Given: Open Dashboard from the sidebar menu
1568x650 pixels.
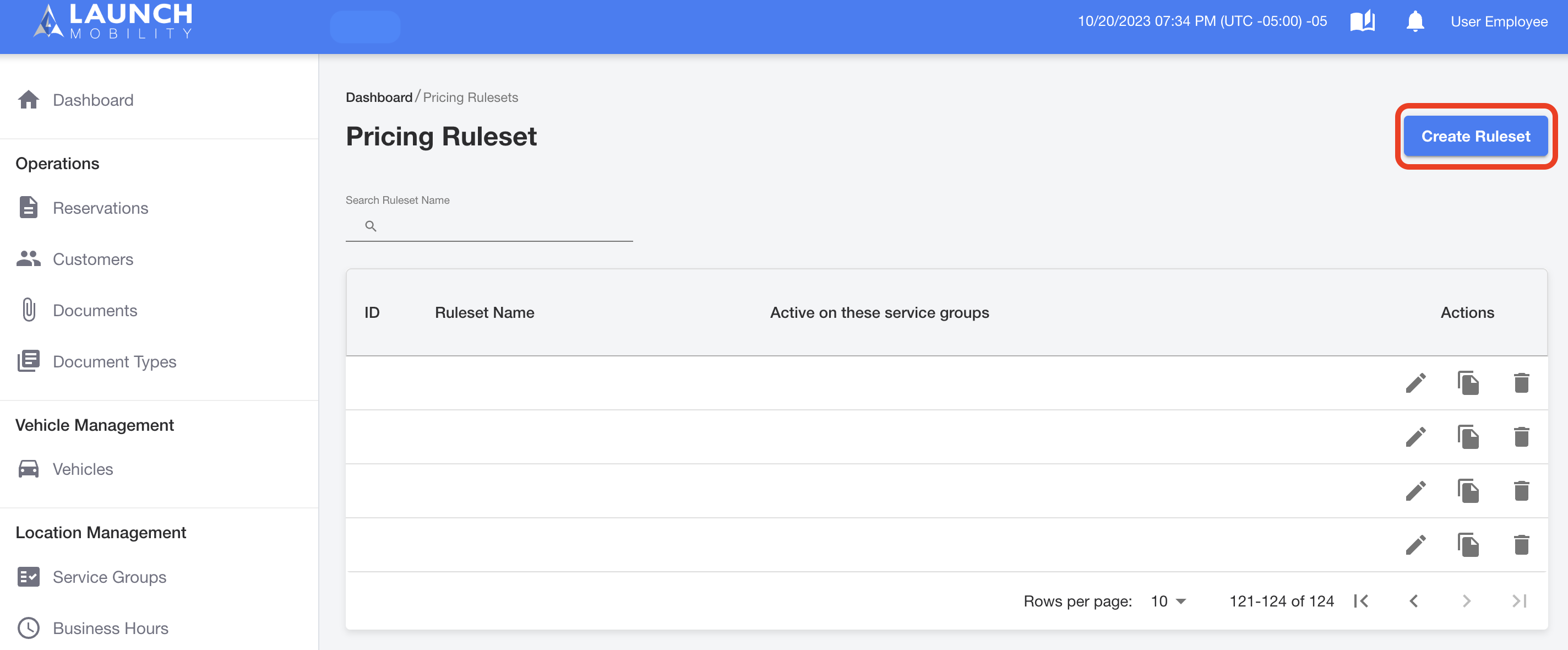Looking at the screenshot, I should coord(92,99).
